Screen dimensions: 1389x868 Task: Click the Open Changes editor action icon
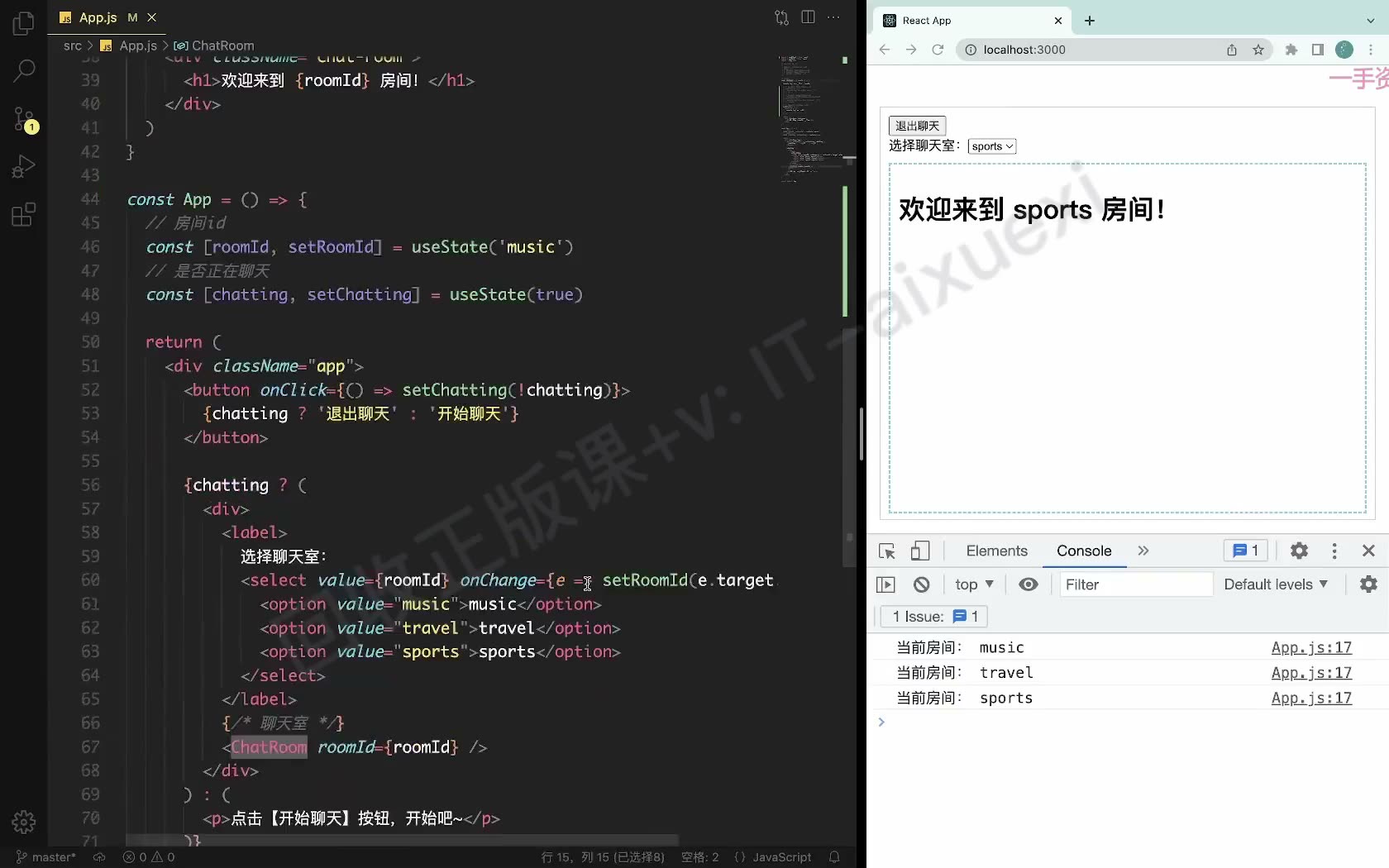tap(781, 17)
